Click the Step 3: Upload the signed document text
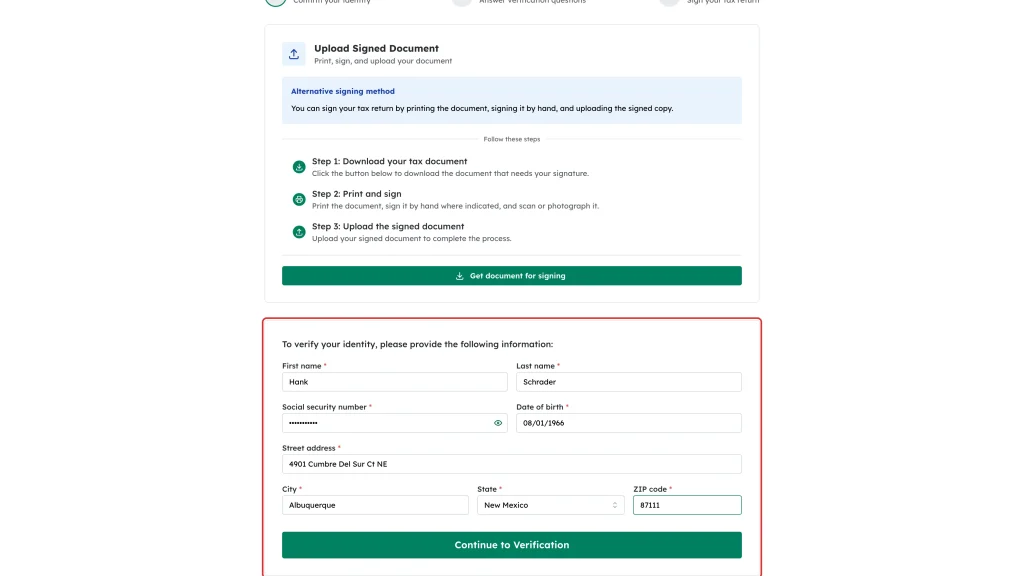The height and width of the screenshot is (576, 1024). tap(388, 227)
